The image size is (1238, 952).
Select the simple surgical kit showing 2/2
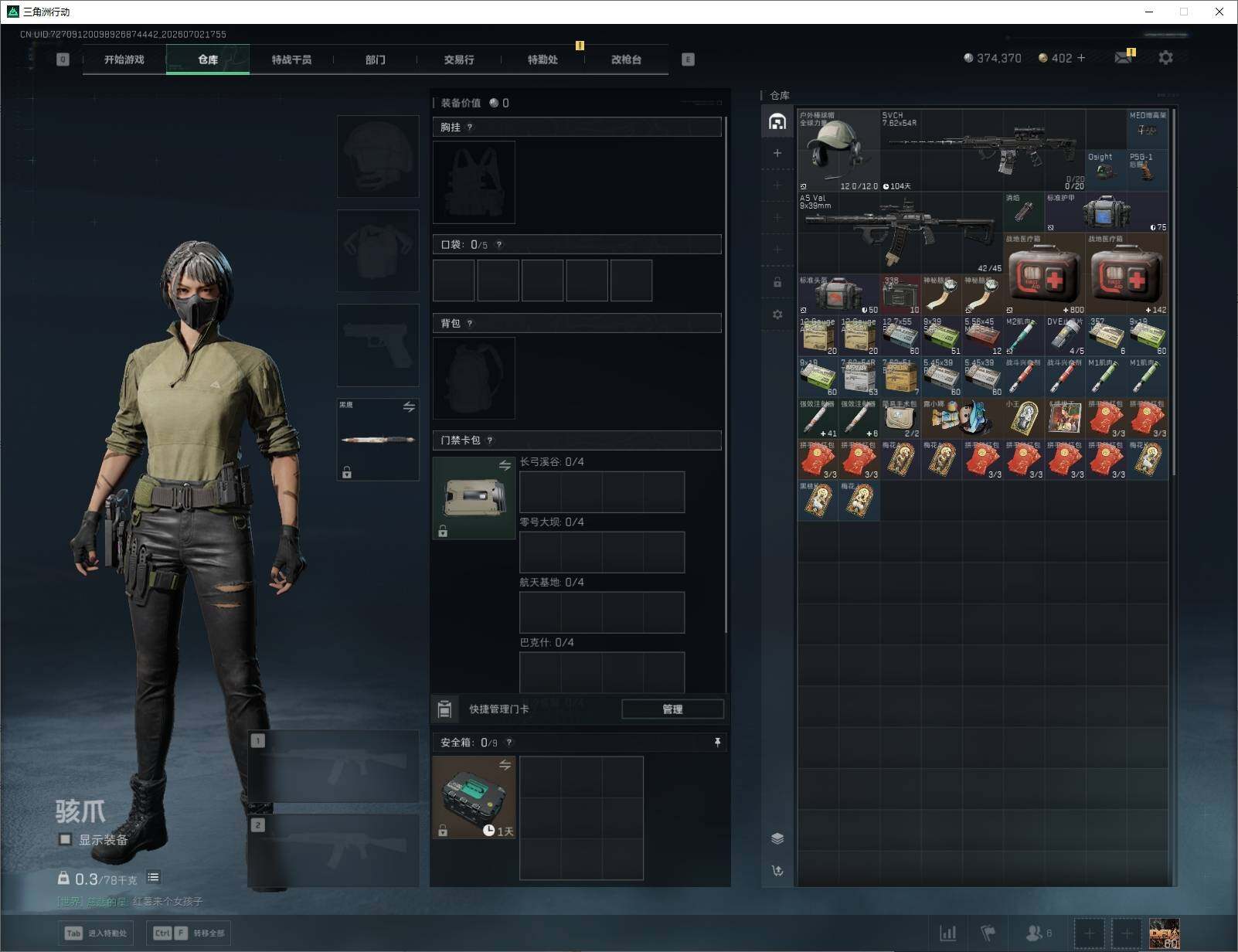click(900, 418)
